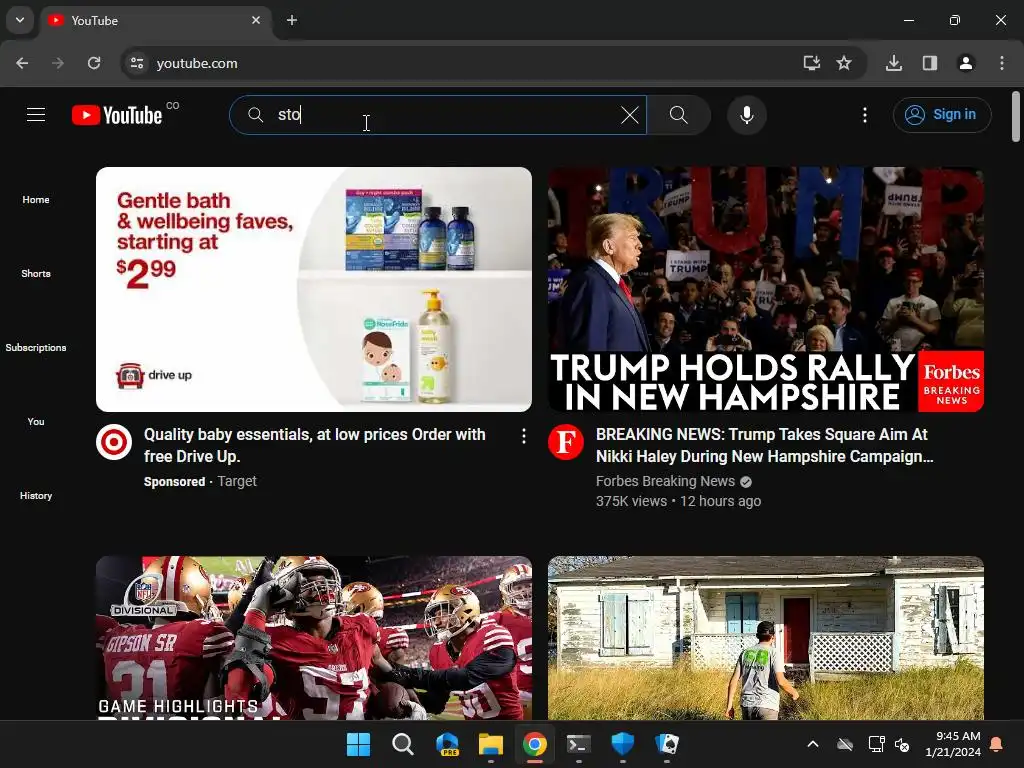1024x768 pixels.
Task: Click the taskbar clock showing 9:45 AM
Action: pos(953,744)
